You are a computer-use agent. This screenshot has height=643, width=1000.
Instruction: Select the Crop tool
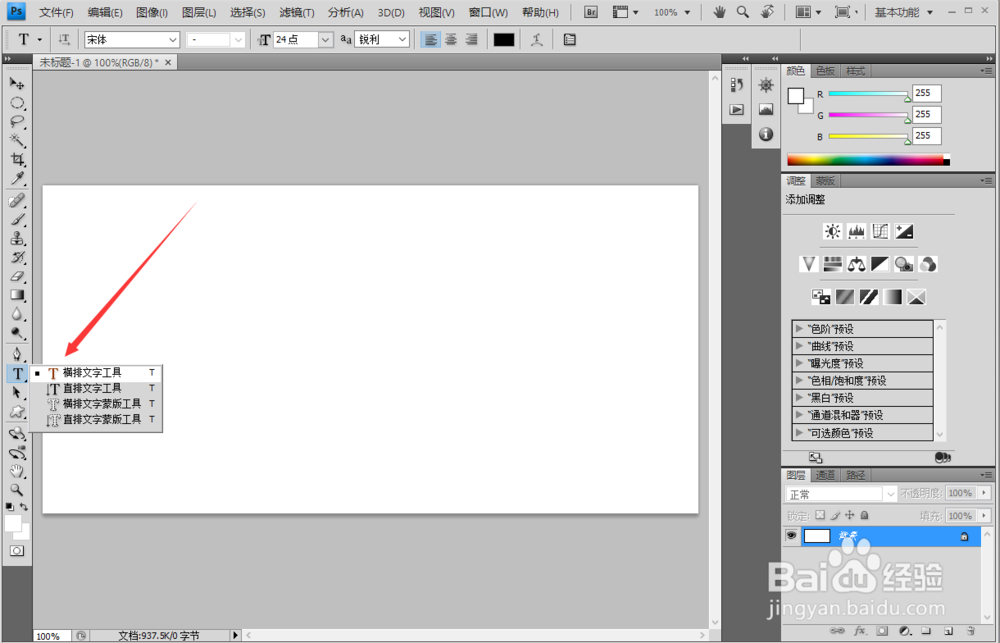click(x=17, y=159)
